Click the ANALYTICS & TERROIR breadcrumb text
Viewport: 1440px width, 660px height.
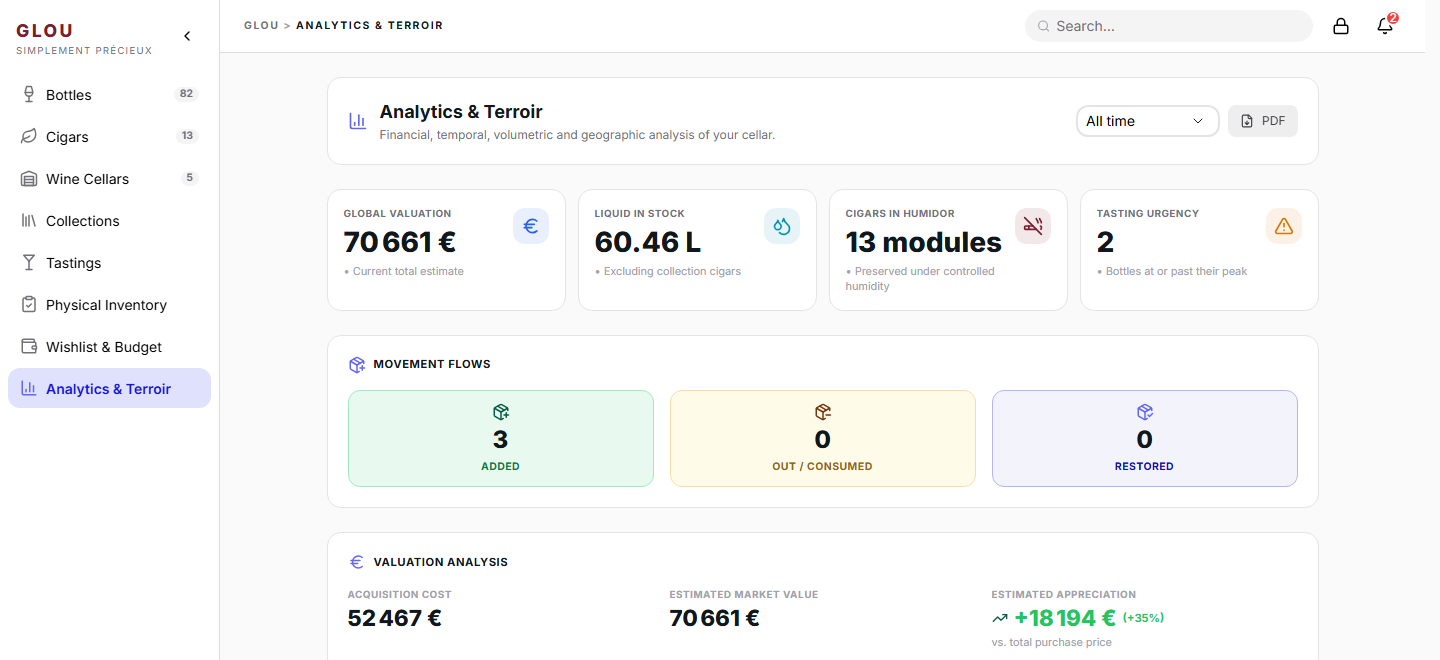click(x=370, y=25)
